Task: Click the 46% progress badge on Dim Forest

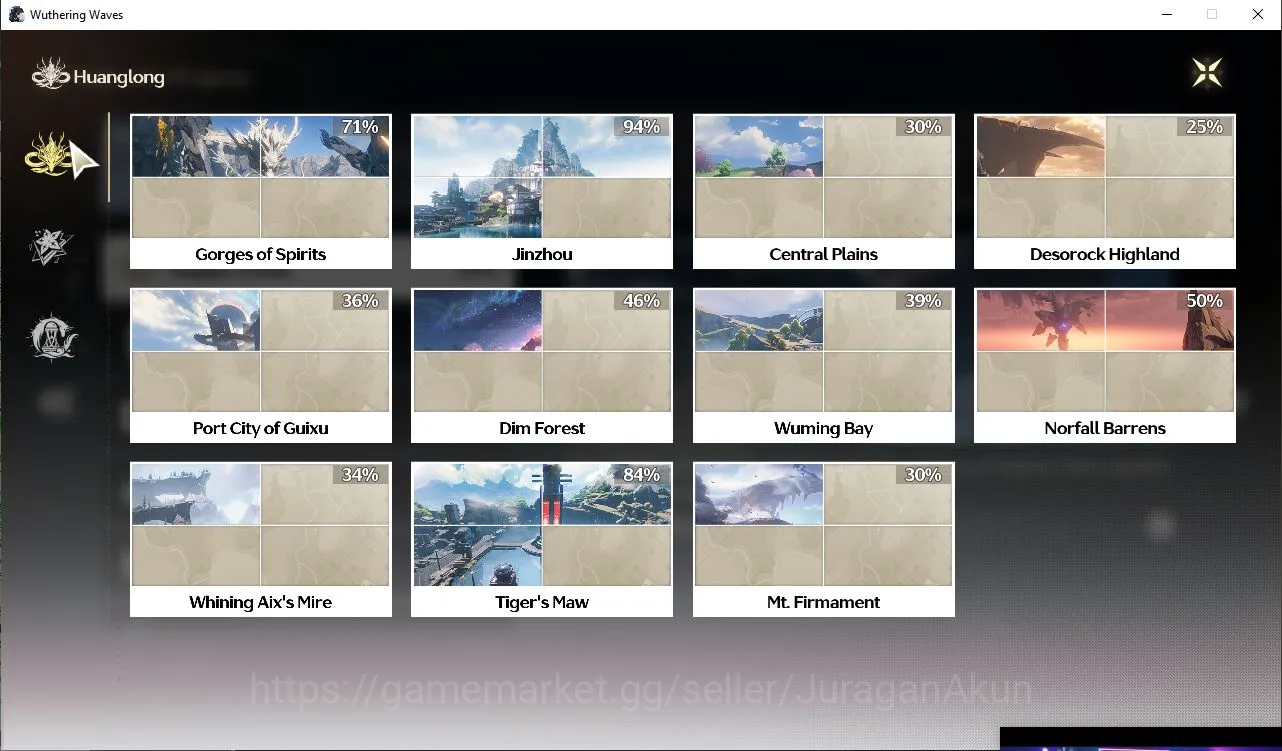Action: point(641,301)
